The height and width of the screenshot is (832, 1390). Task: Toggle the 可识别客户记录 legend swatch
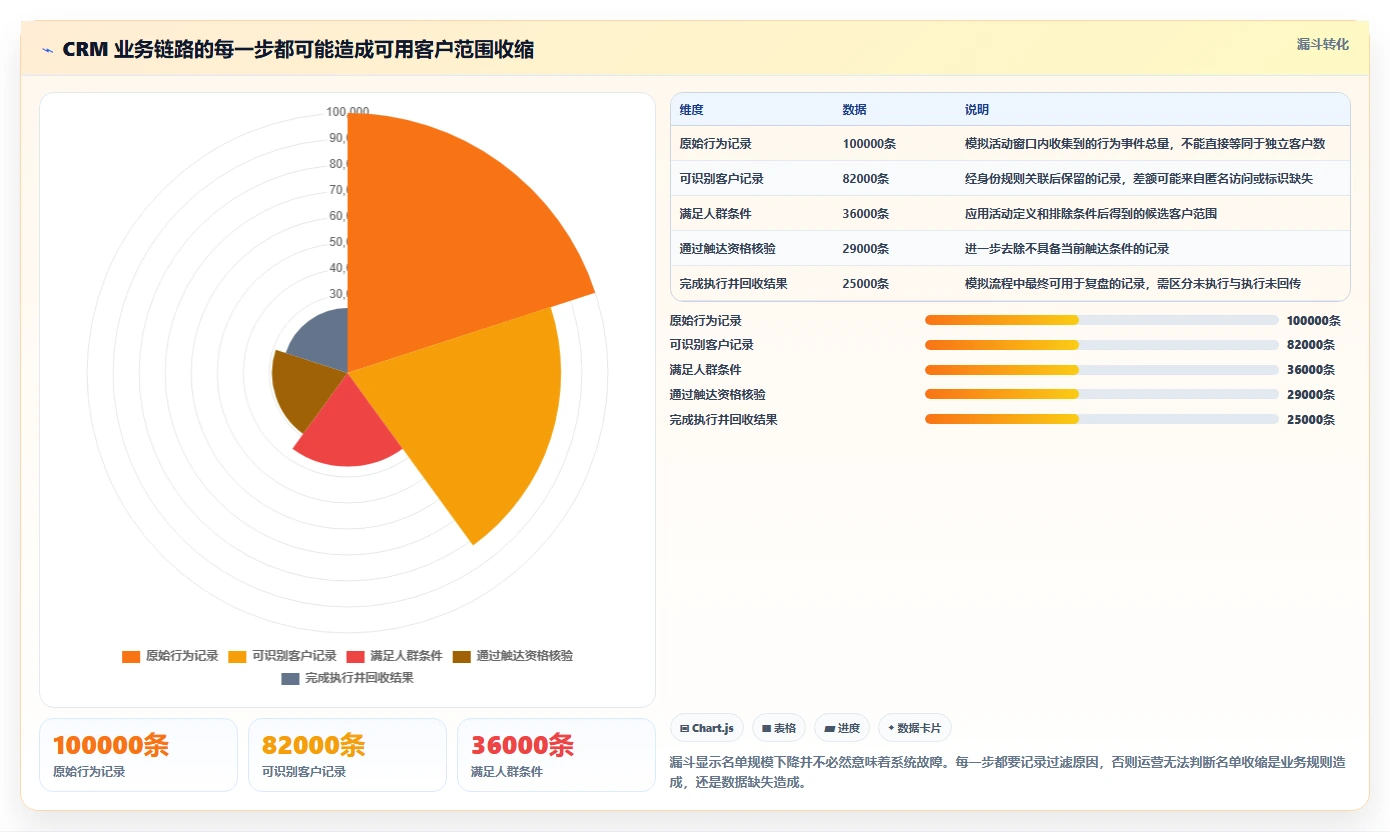237,656
